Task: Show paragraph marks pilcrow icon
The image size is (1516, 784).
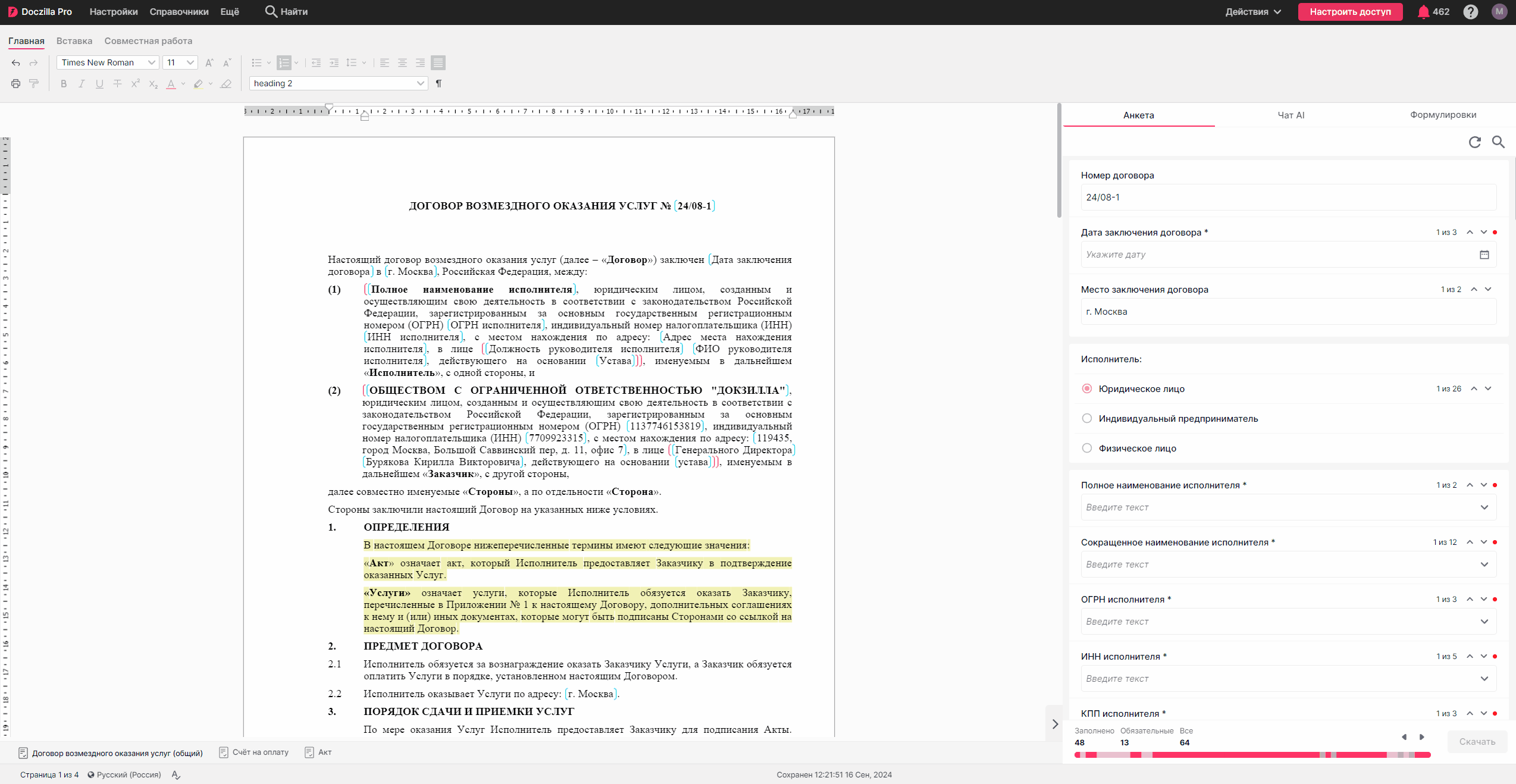Action: tap(438, 84)
